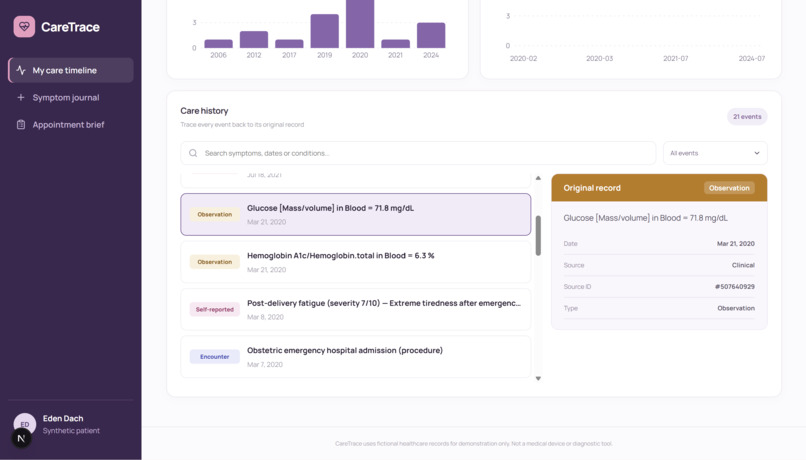Viewport: 806px width, 460px height.
Task: Click the Care history heading
Action: point(204,111)
